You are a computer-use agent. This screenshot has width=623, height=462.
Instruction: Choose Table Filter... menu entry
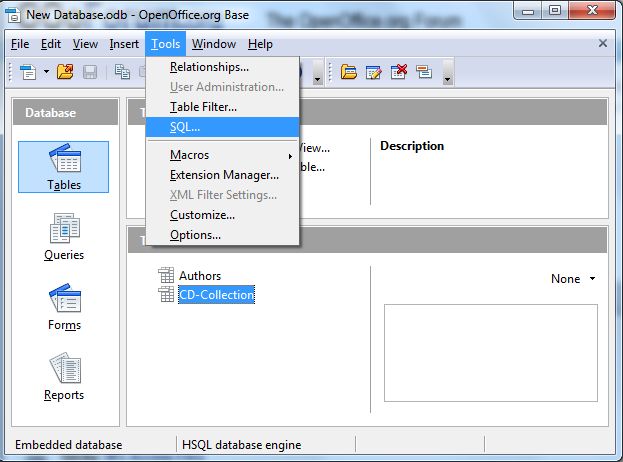222,107
